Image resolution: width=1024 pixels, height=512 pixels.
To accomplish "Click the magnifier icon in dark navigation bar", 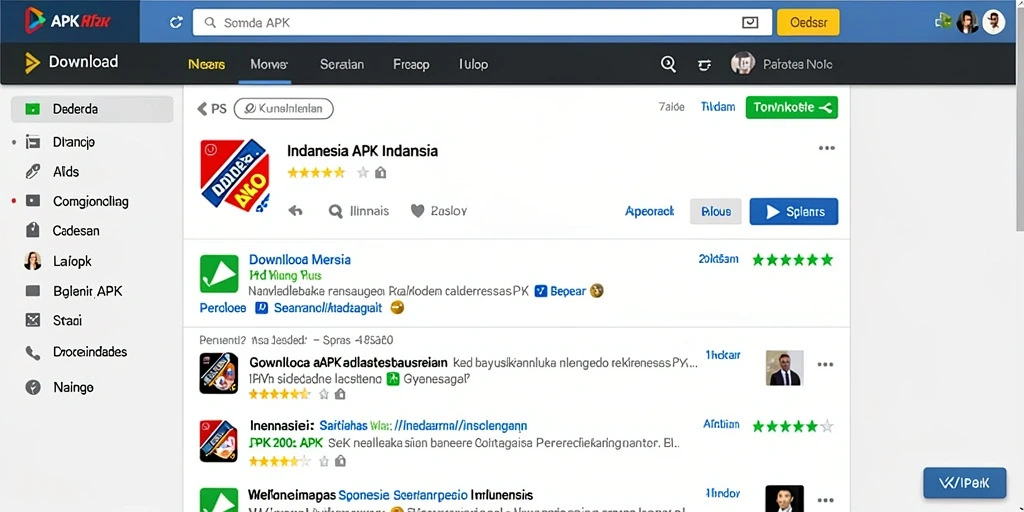I will click(x=667, y=64).
